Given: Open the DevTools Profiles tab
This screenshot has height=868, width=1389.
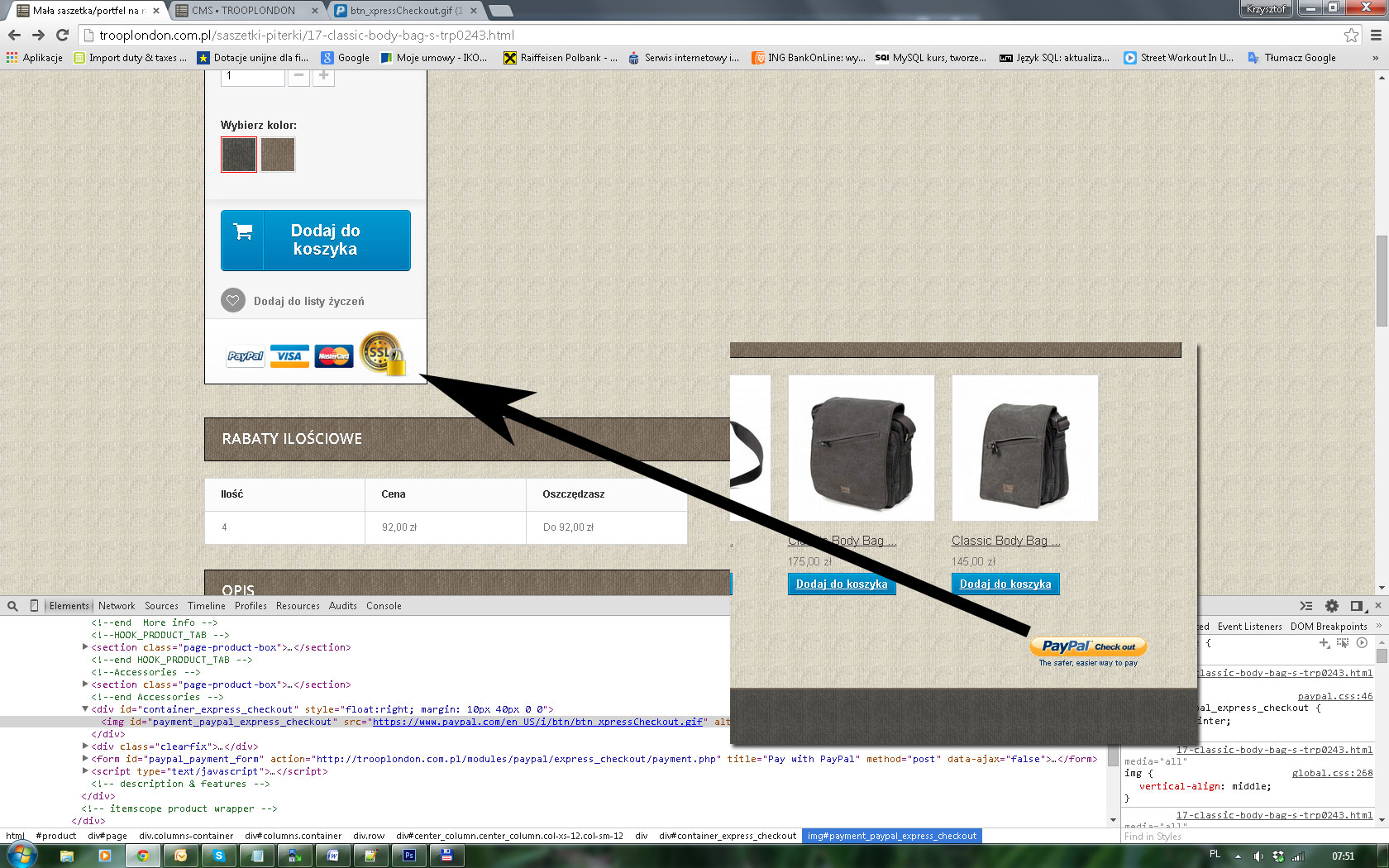Looking at the screenshot, I should tap(251, 606).
